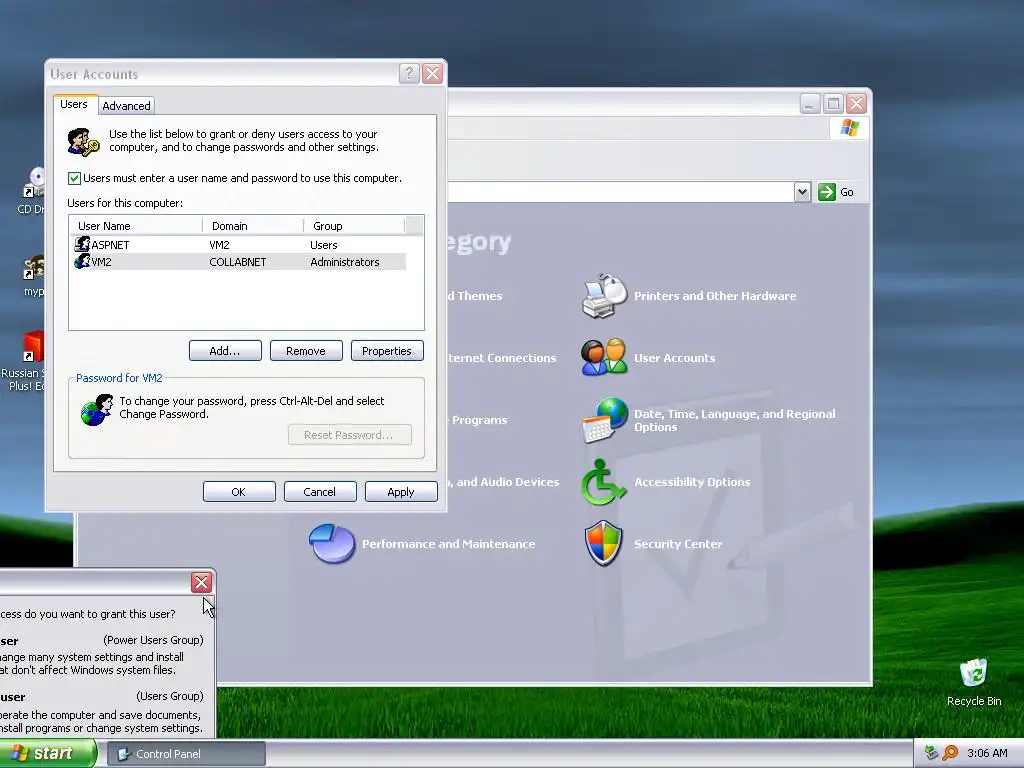The image size is (1024, 768).
Task: Click Apply in User Accounts dialog
Action: (401, 492)
